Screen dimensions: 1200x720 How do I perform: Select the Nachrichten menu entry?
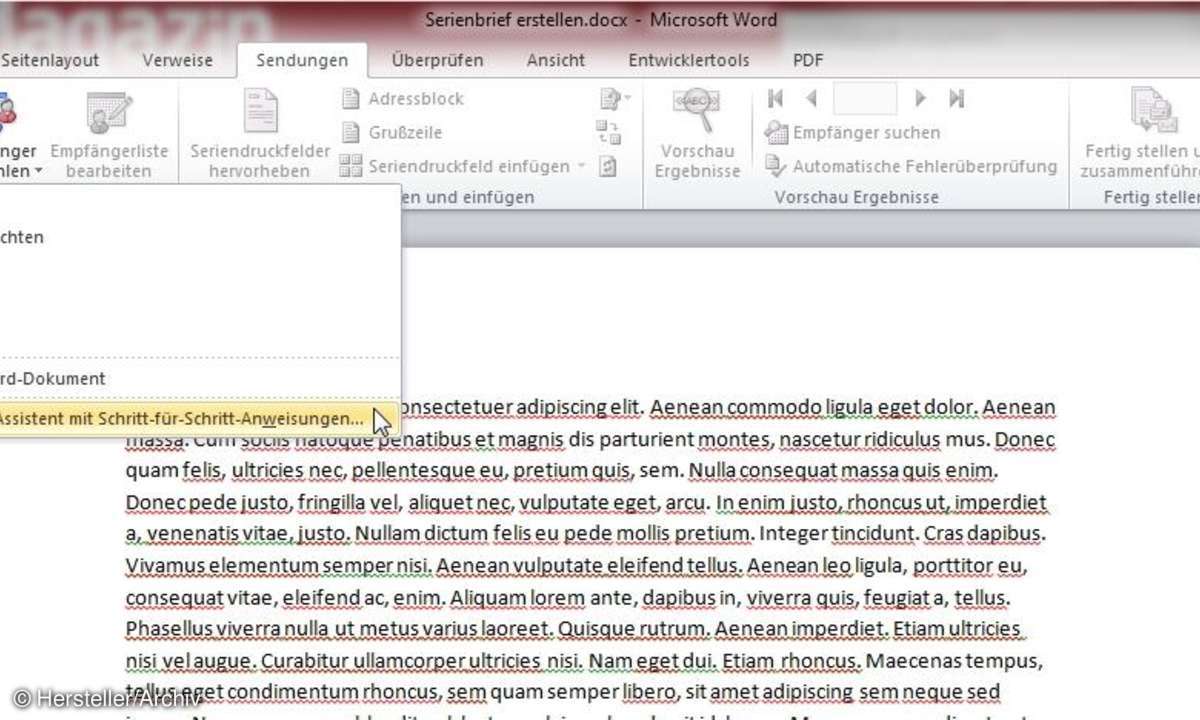coord(200,238)
